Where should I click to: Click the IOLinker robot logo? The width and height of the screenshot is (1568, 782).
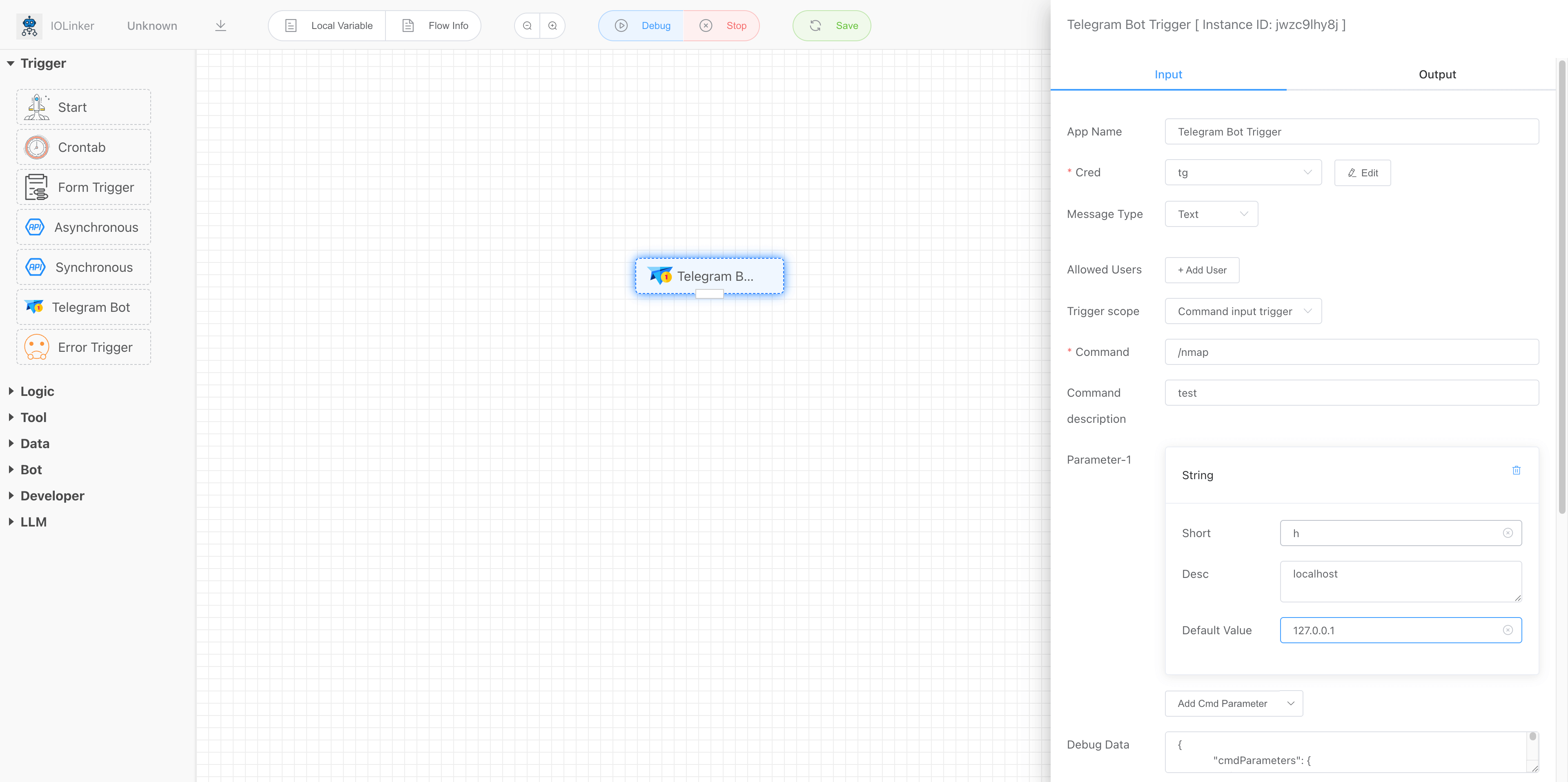(x=29, y=26)
